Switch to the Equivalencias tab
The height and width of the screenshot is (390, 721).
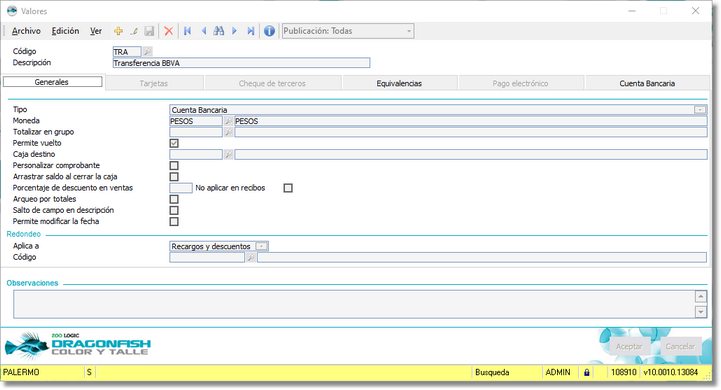click(399, 83)
